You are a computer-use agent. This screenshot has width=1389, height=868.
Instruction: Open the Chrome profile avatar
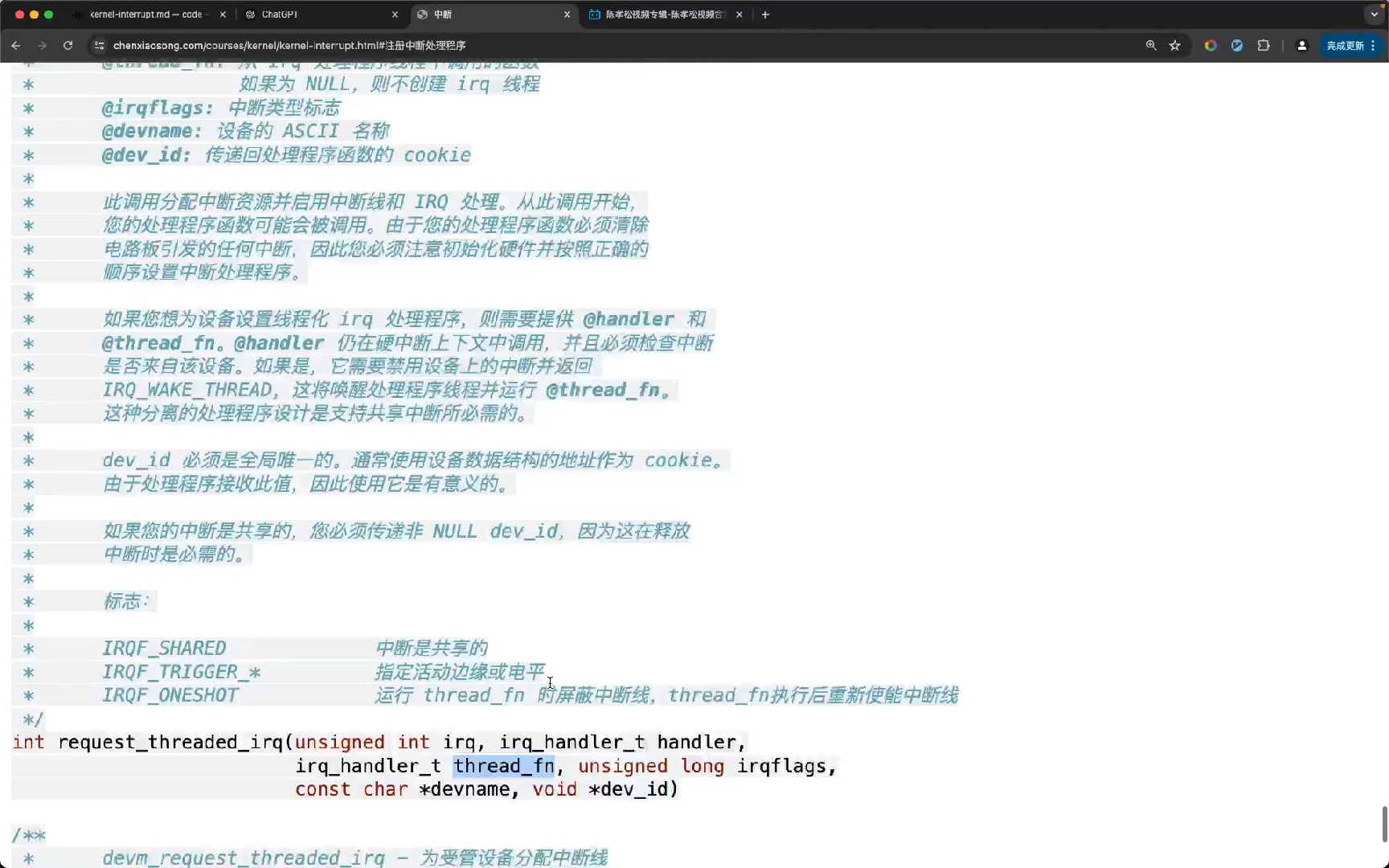(1302, 46)
